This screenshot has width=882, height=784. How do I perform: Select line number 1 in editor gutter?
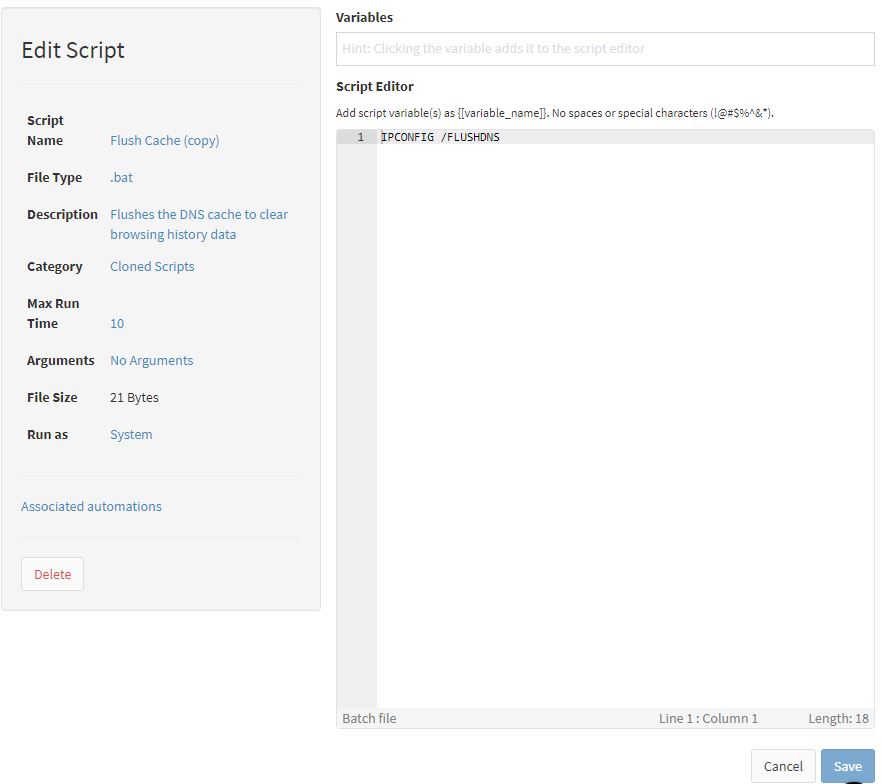pyautogui.click(x=361, y=137)
